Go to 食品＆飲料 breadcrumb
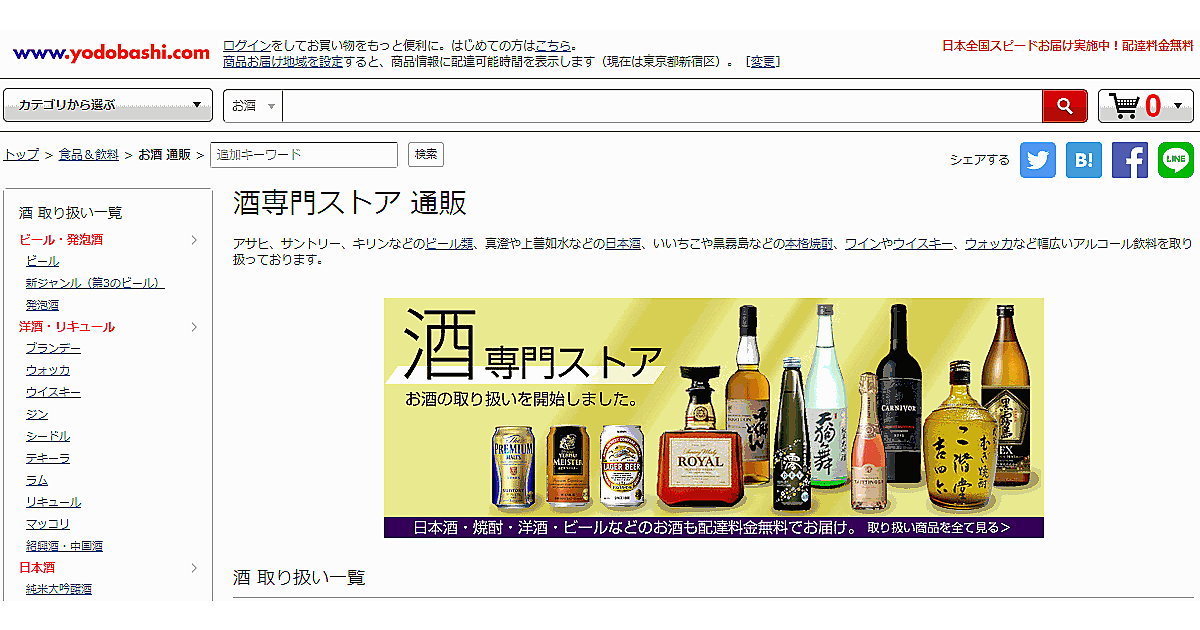 click(x=88, y=155)
